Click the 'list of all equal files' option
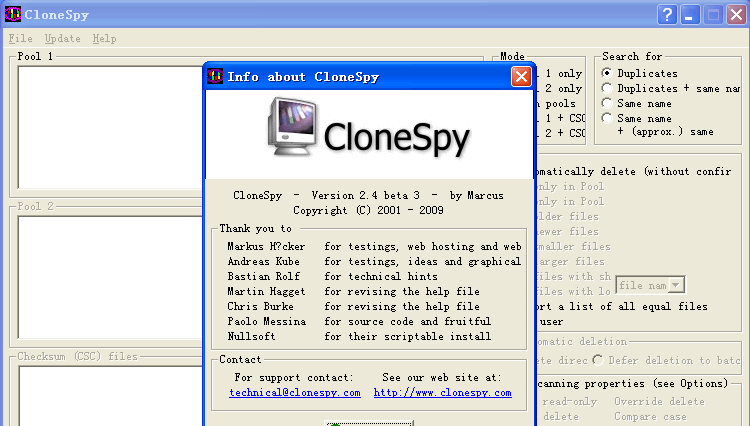 (620, 306)
